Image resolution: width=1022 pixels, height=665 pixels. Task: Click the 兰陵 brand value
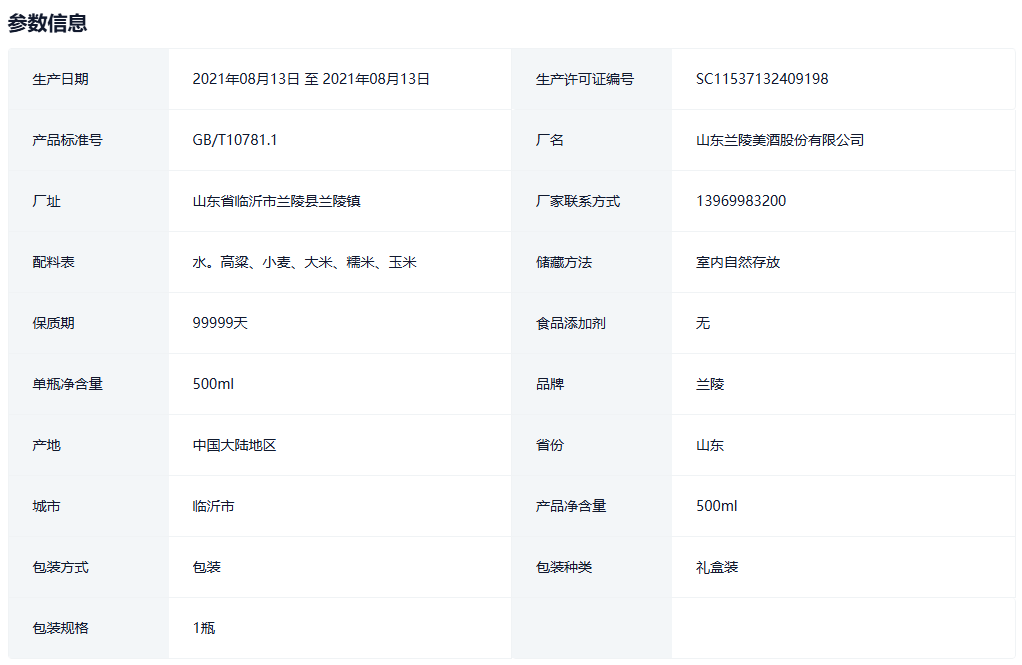click(710, 384)
